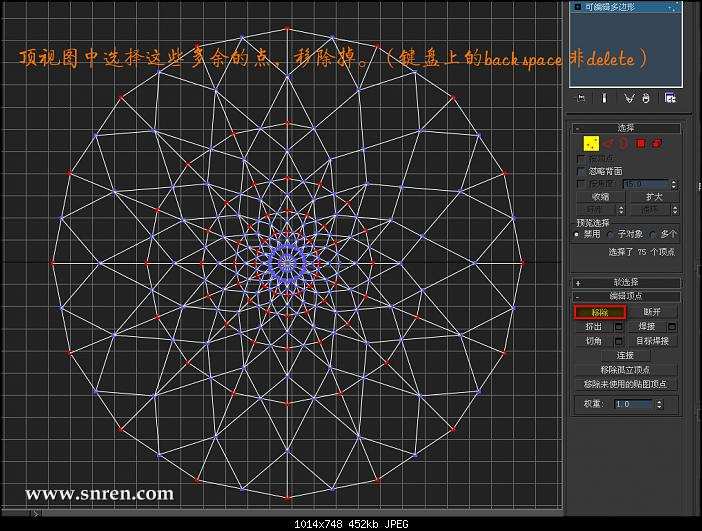
Task: Click the center vertex of the mesh
Action: [x=287, y=263]
